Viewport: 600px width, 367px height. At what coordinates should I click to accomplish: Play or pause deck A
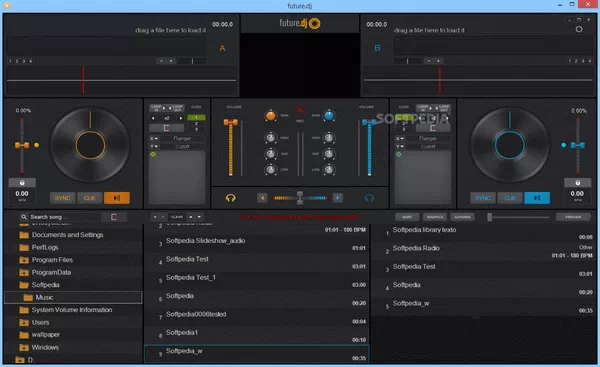pos(117,198)
